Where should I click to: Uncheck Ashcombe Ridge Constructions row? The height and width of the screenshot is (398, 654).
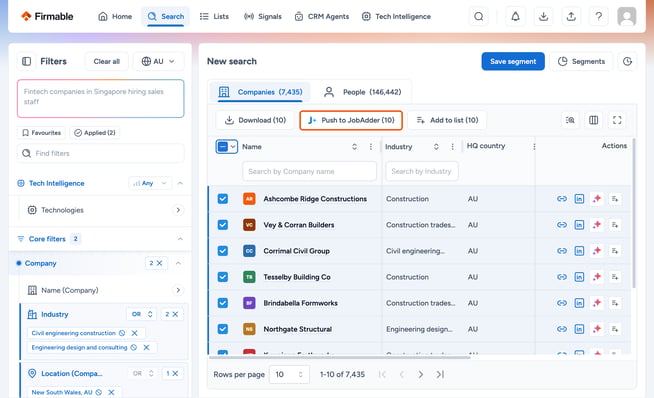(x=223, y=199)
